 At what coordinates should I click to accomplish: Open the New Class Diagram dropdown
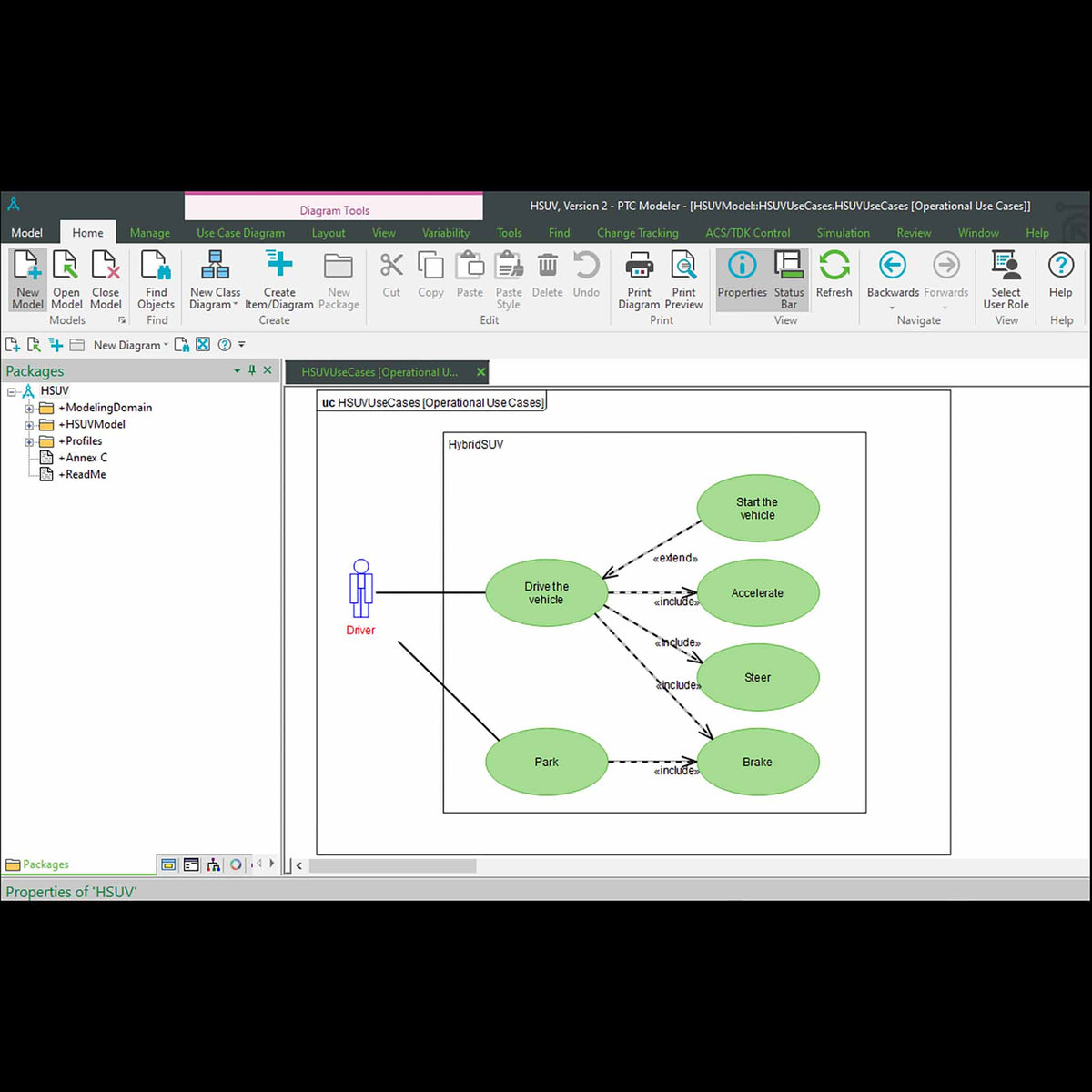coord(215,280)
